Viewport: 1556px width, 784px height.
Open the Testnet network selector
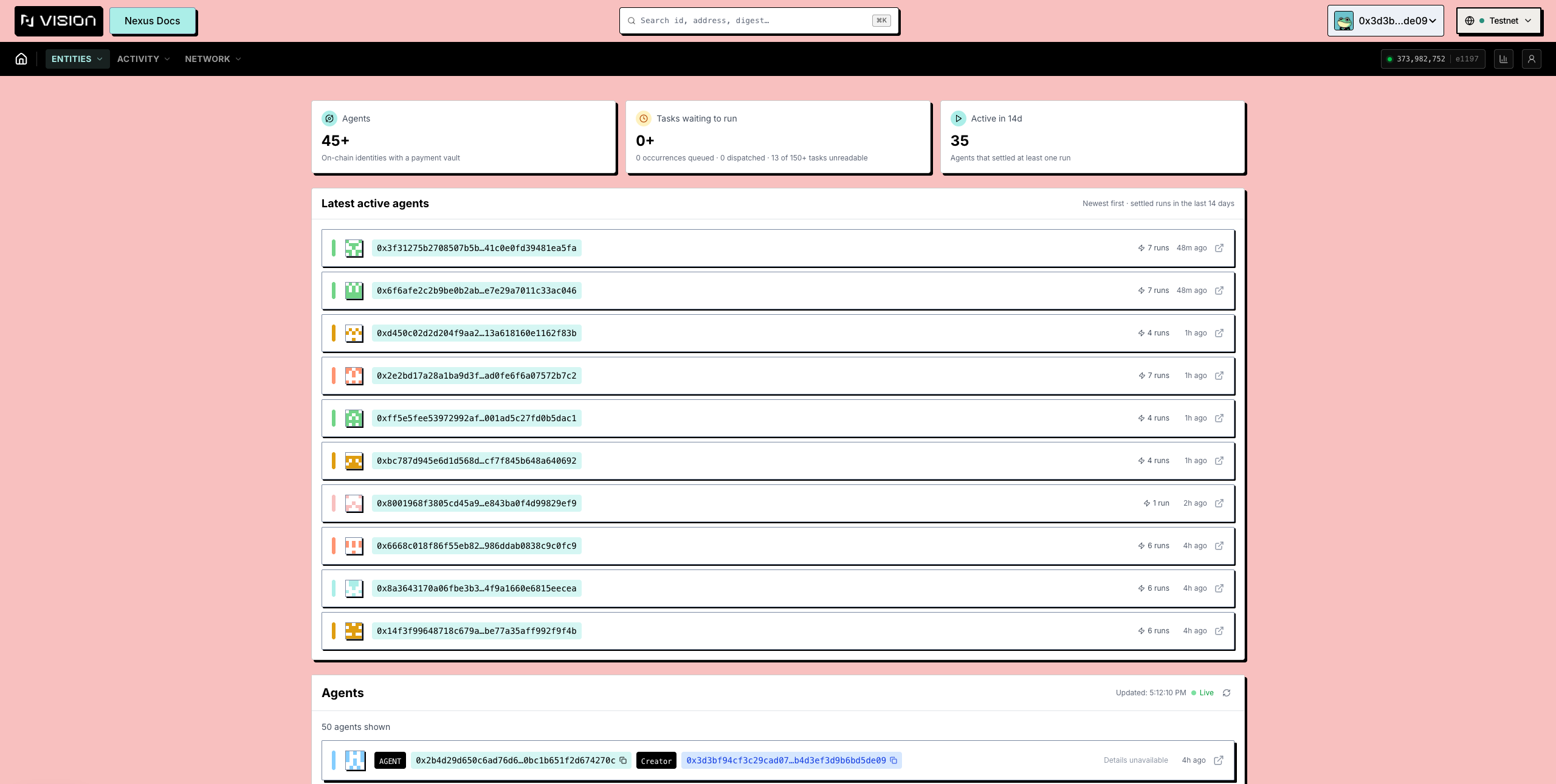[x=1498, y=21]
